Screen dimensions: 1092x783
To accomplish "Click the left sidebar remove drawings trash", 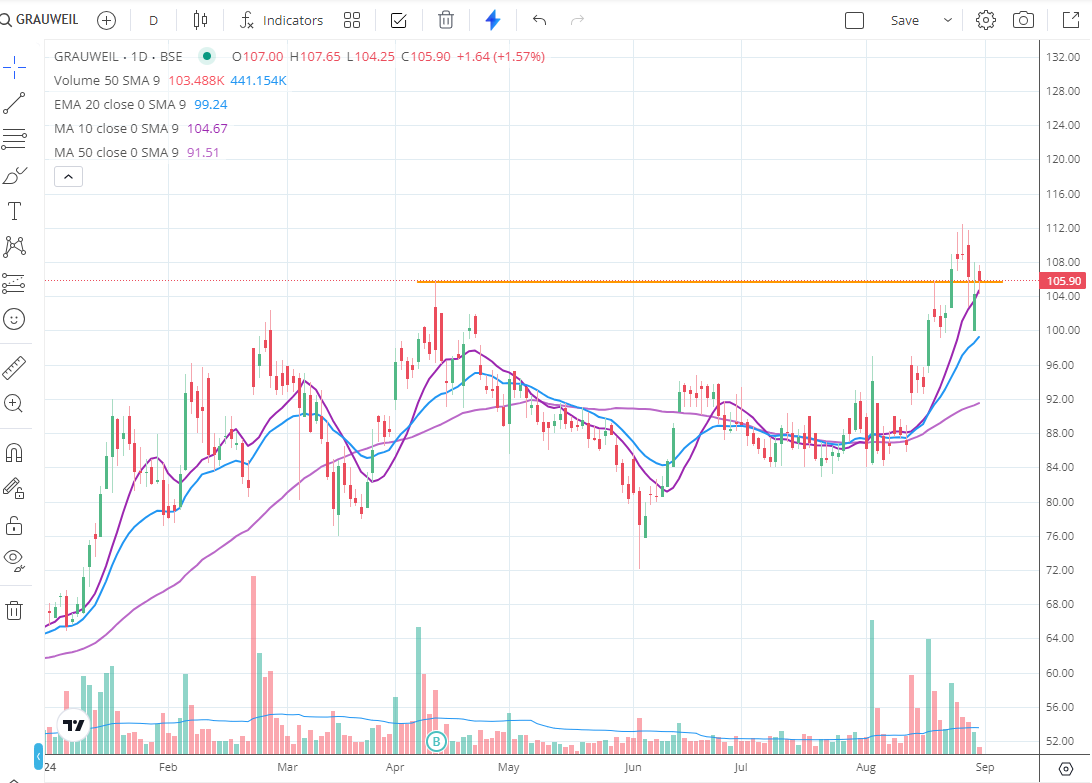I will pos(14,610).
